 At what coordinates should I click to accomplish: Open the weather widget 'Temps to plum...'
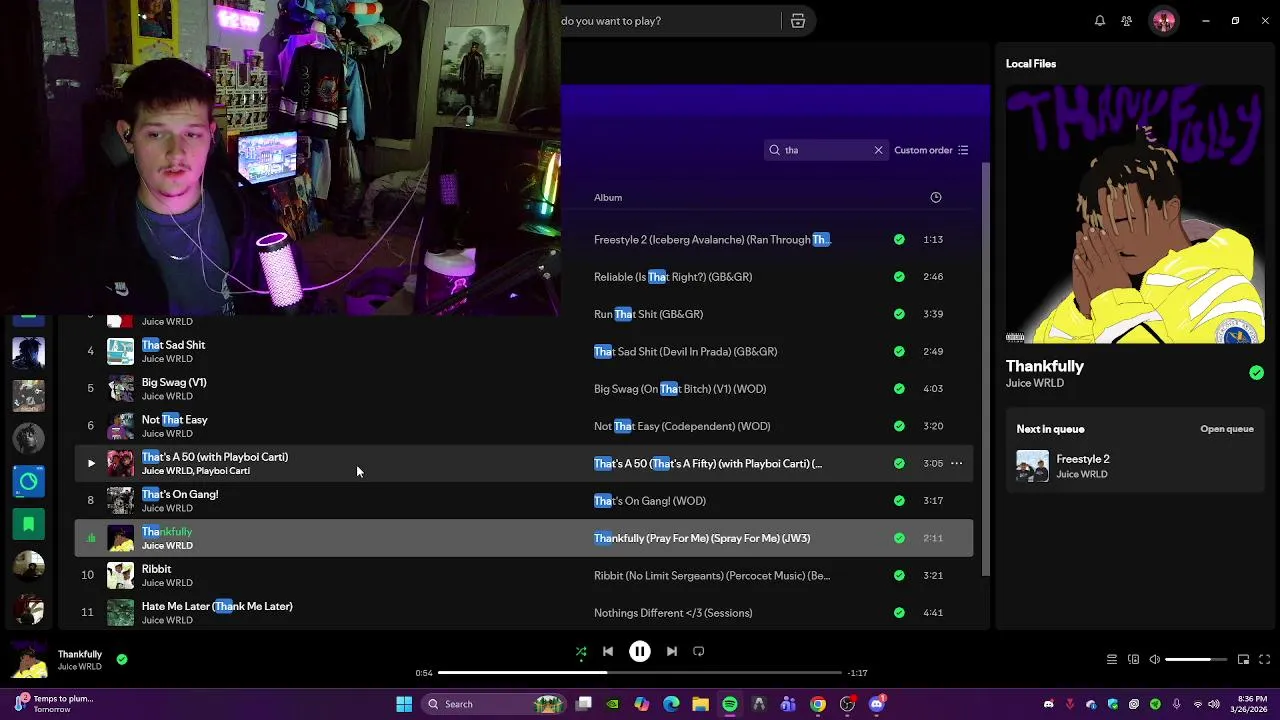[x=55, y=704]
